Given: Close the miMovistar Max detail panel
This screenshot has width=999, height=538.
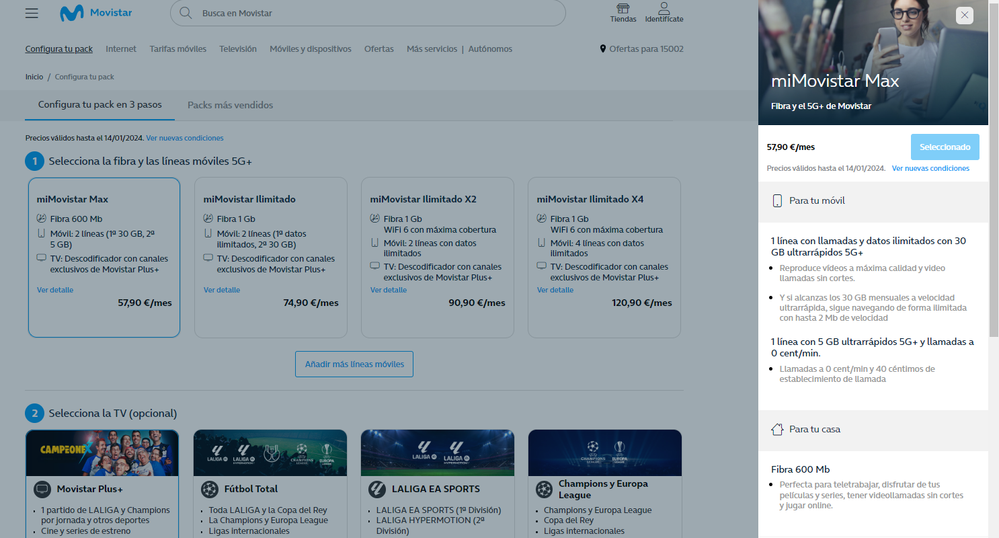Looking at the screenshot, I should (964, 15).
